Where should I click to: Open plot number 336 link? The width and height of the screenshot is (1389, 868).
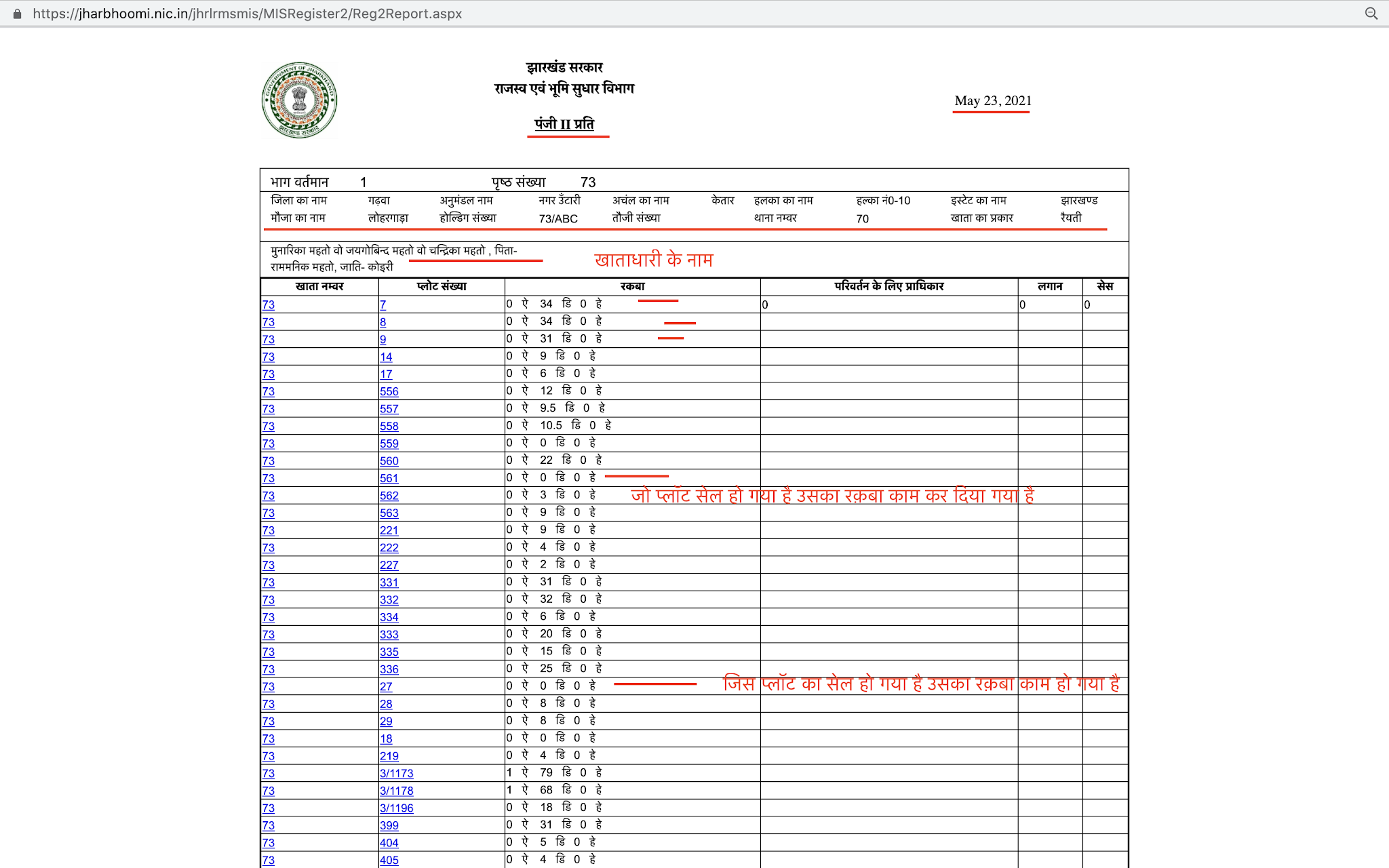pyautogui.click(x=389, y=669)
